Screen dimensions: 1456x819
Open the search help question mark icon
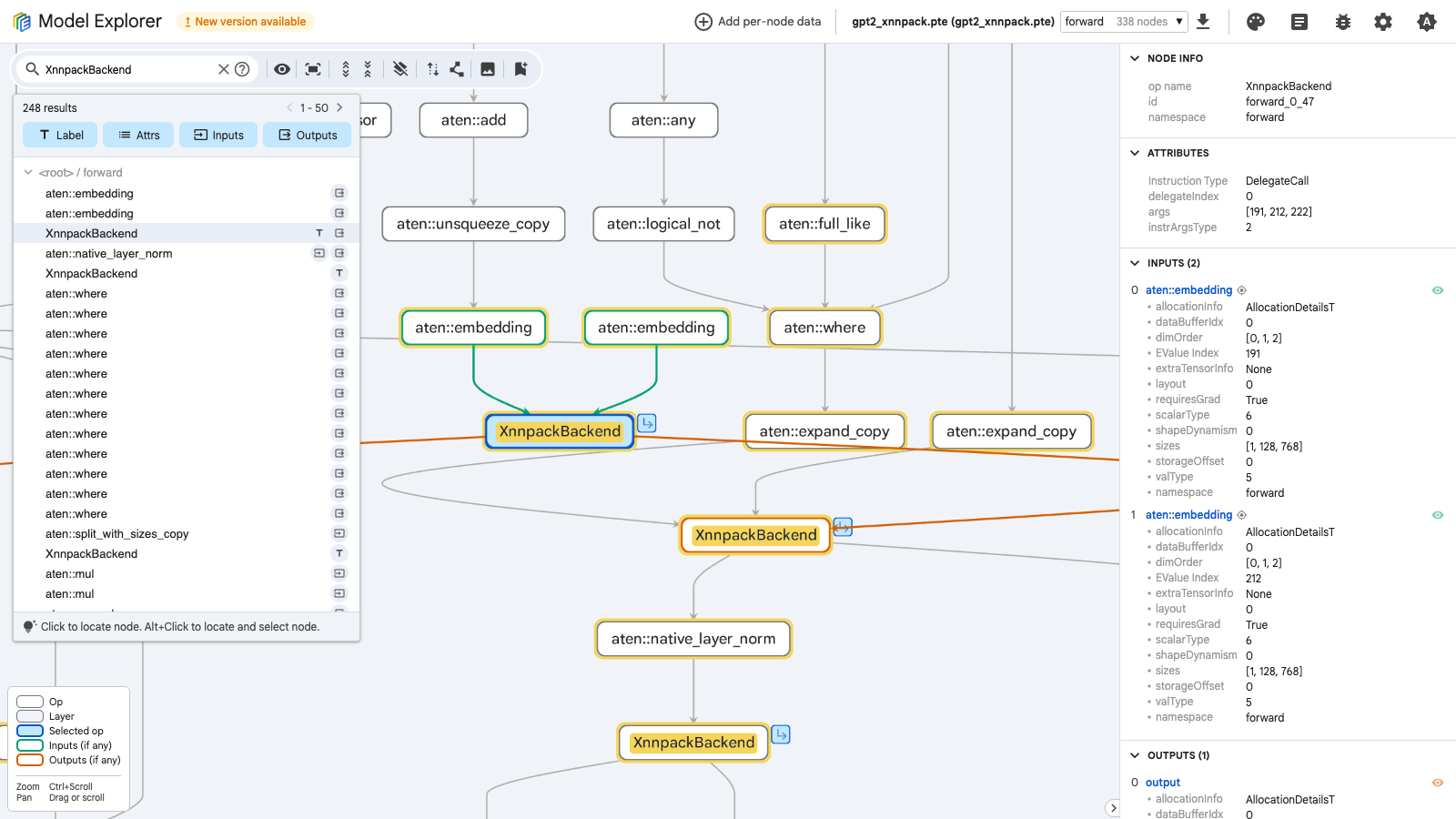tap(242, 69)
